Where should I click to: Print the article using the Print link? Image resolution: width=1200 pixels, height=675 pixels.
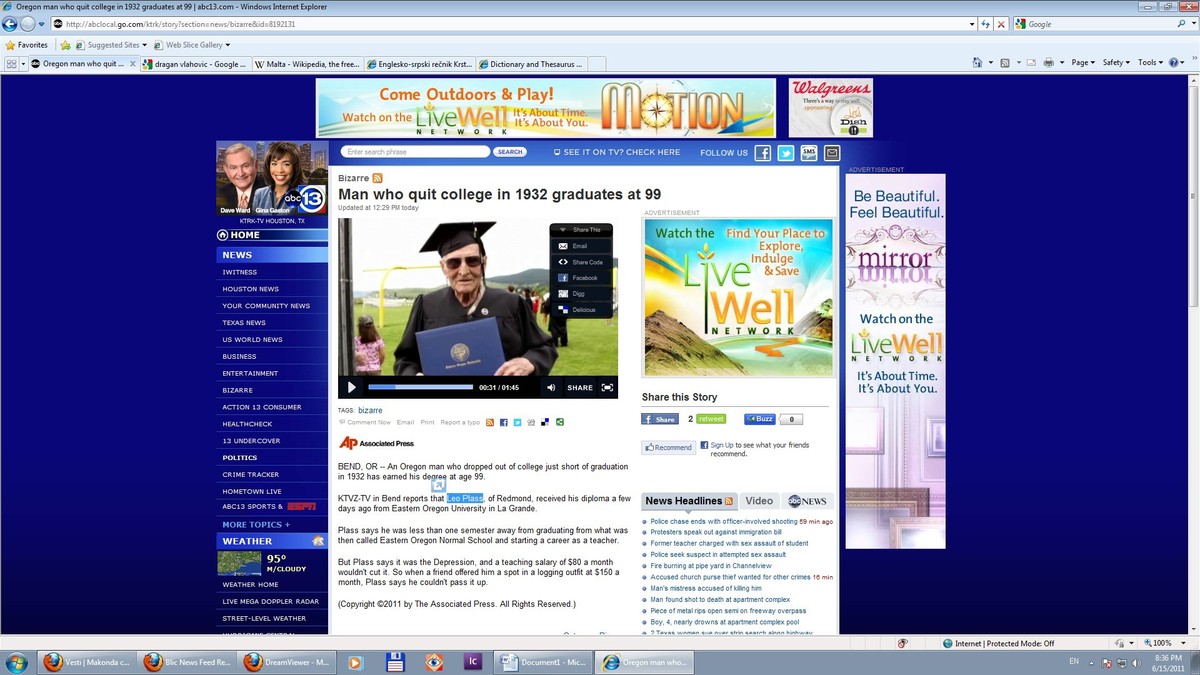click(x=429, y=422)
